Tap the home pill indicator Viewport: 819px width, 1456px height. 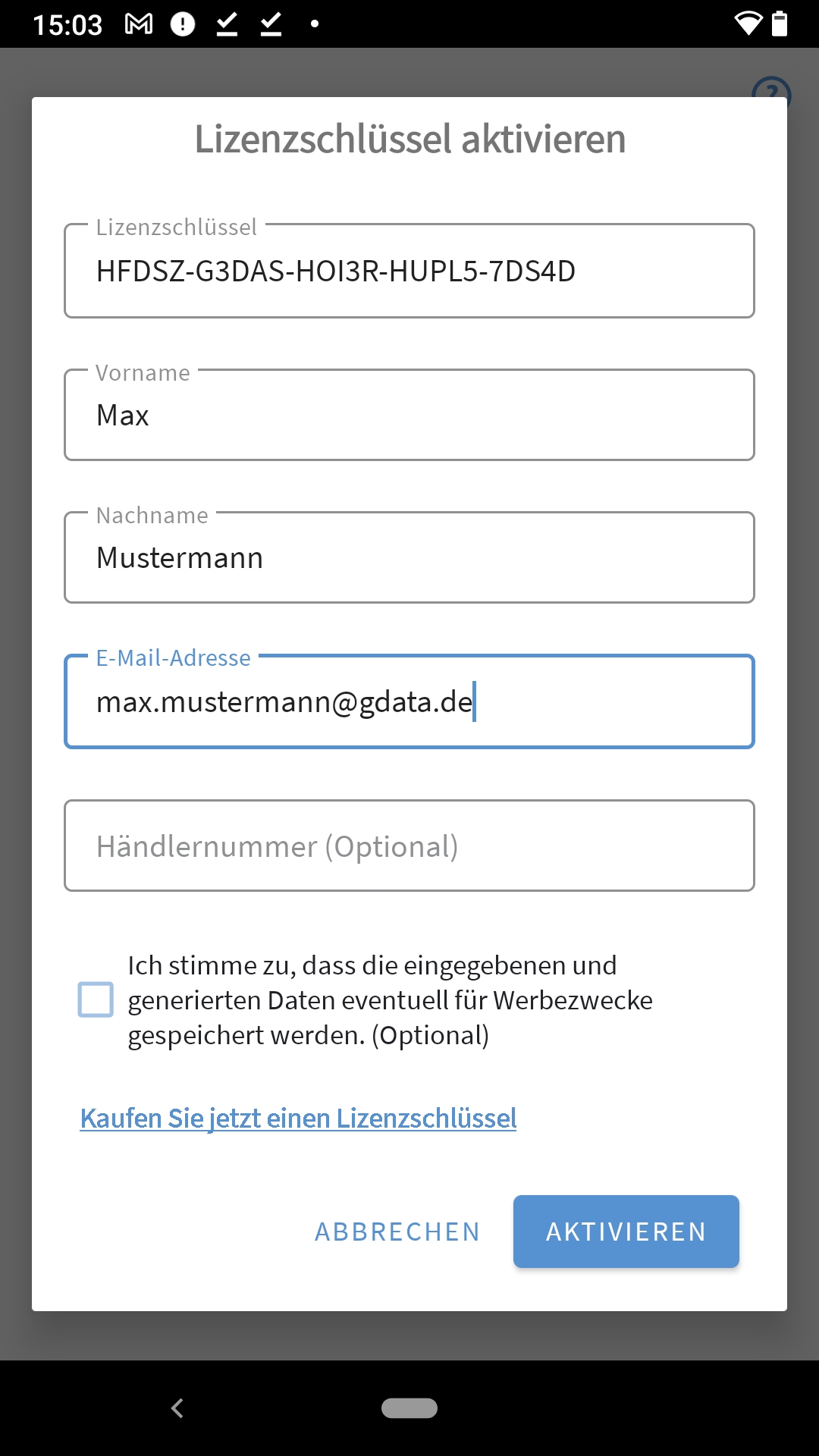click(409, 1407)
